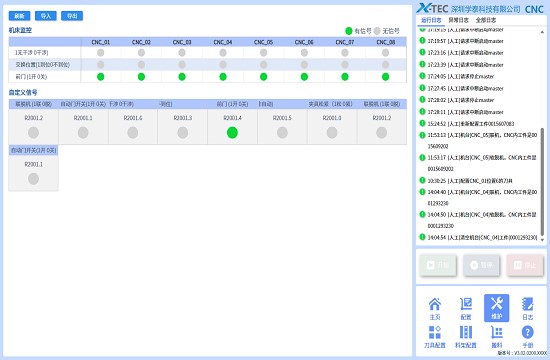Click gray signal dot under R2001.0

point(332,133)
